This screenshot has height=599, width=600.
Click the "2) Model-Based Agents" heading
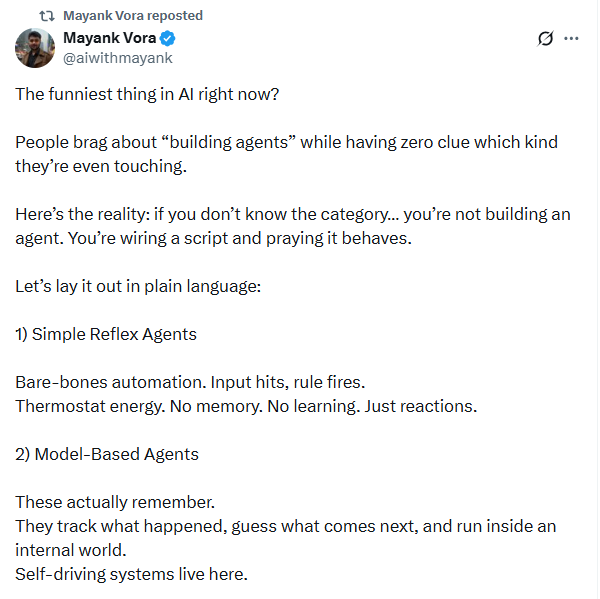coord(107,454)
